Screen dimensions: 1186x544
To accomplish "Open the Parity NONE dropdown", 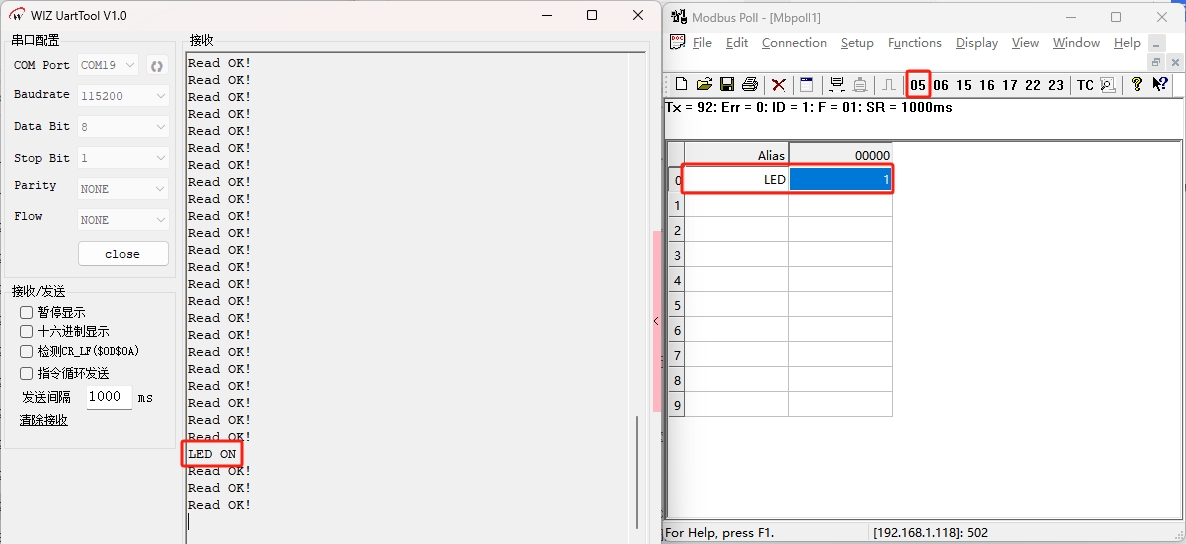I will 123,189.
